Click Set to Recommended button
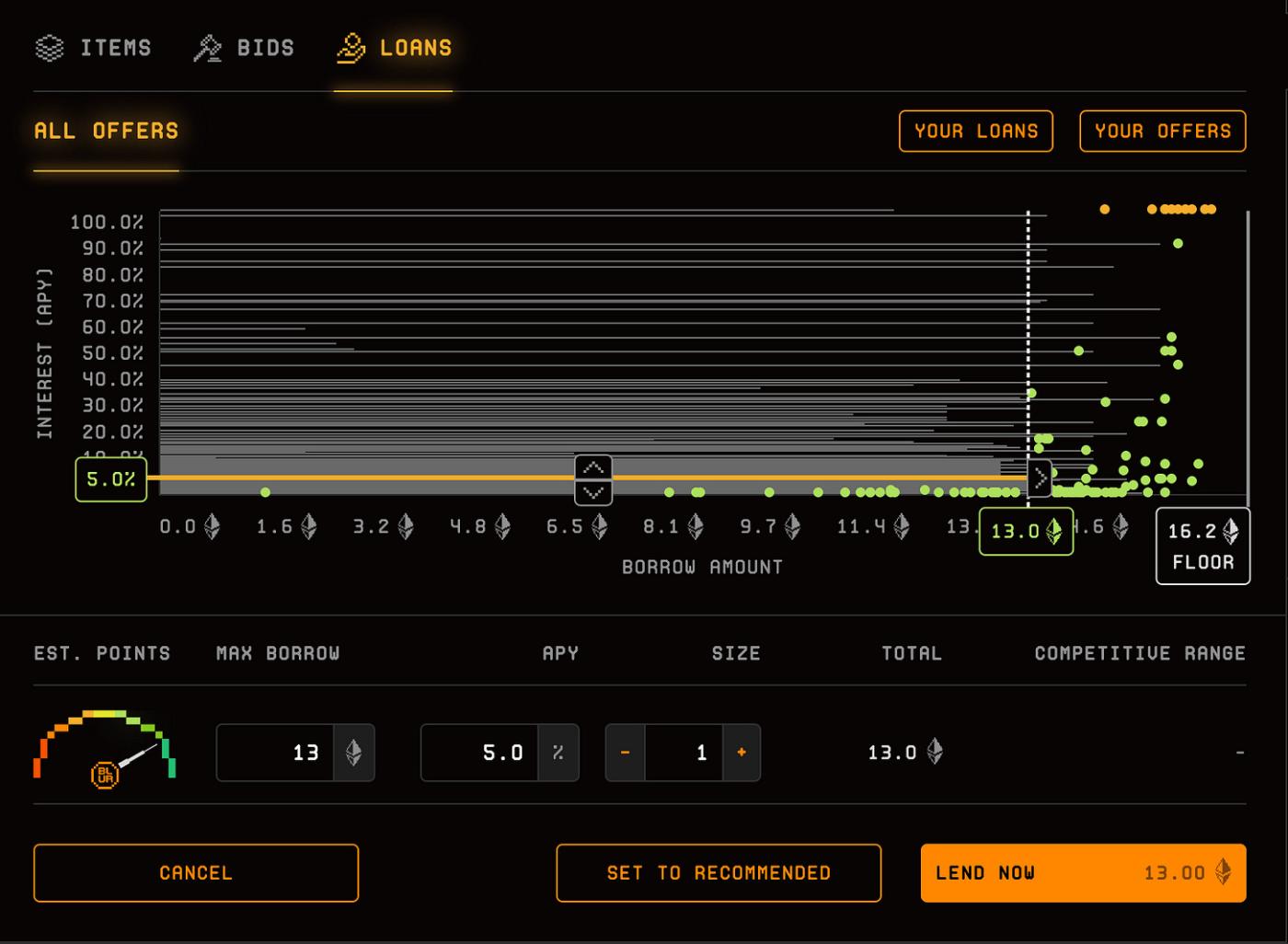Screen dimensions: 1288x944 pos(719,873)
